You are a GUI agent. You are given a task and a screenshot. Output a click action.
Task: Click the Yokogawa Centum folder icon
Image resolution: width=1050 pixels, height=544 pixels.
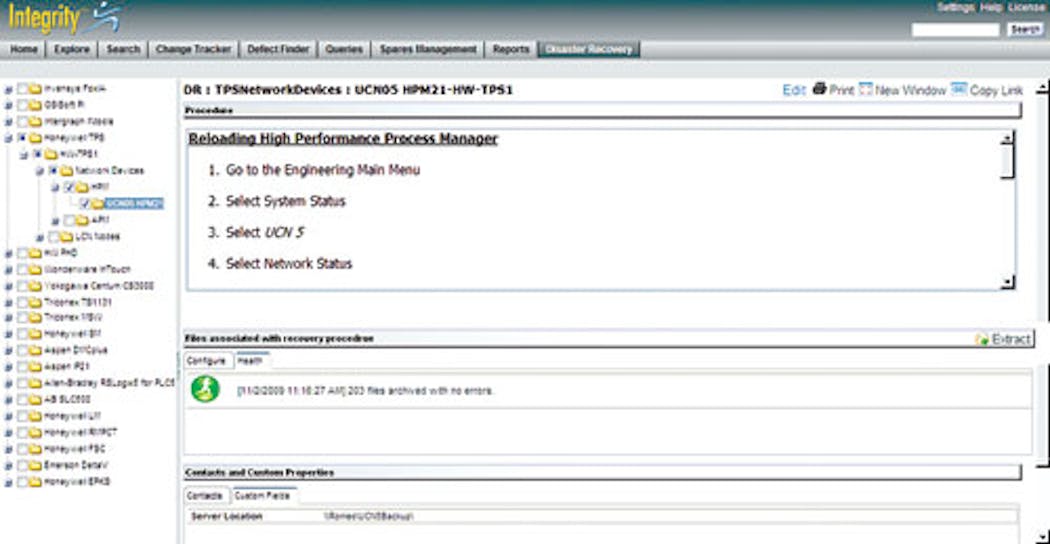(x=35, y=286)
